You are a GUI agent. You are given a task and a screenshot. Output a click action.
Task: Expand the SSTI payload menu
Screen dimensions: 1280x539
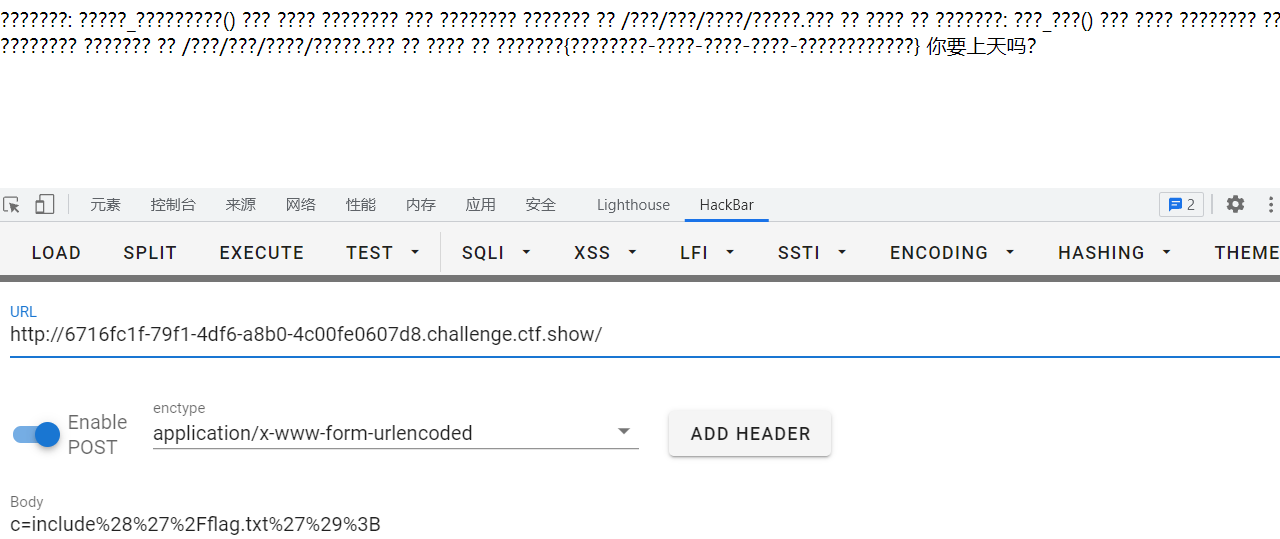(812, 253)
